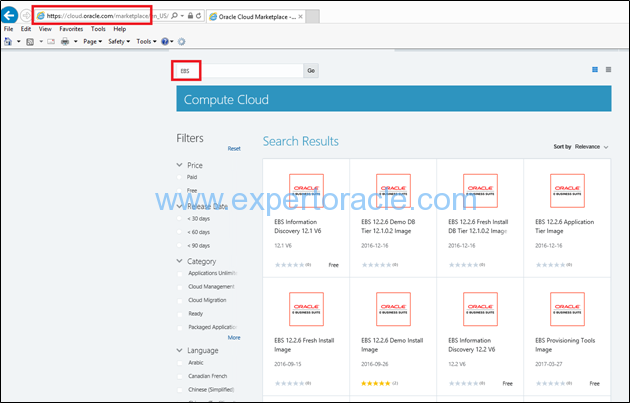630x403 pixels.
Task: Click the marketplace search input field
Action: tap(240, 71)
